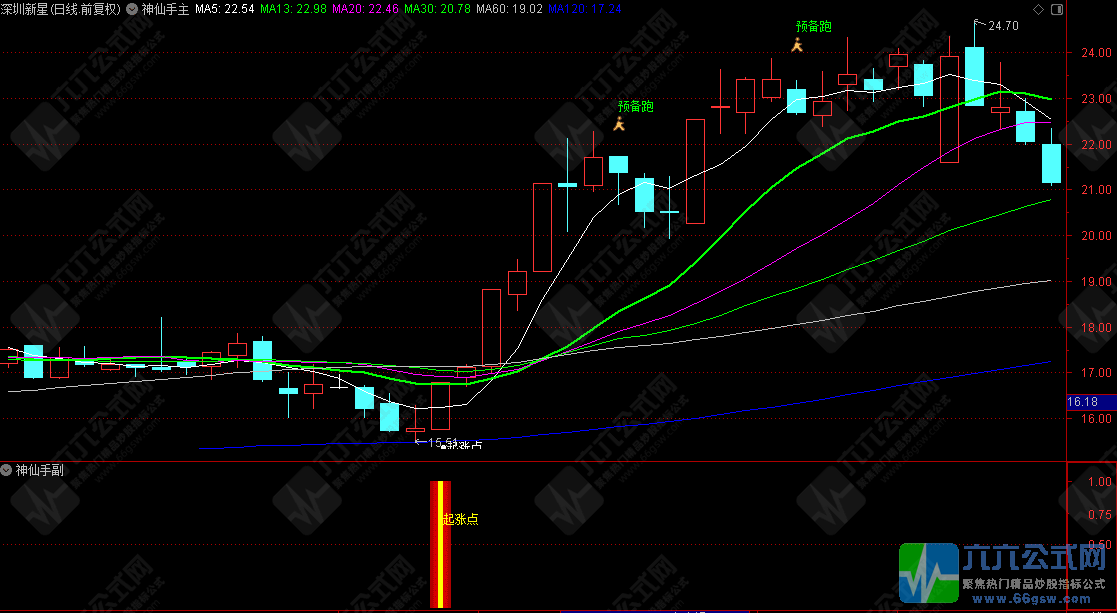This screenshot has height=613, width=1117.
Task: Select the 深圳新星 stock title label
Action: [x=60, y=9]
